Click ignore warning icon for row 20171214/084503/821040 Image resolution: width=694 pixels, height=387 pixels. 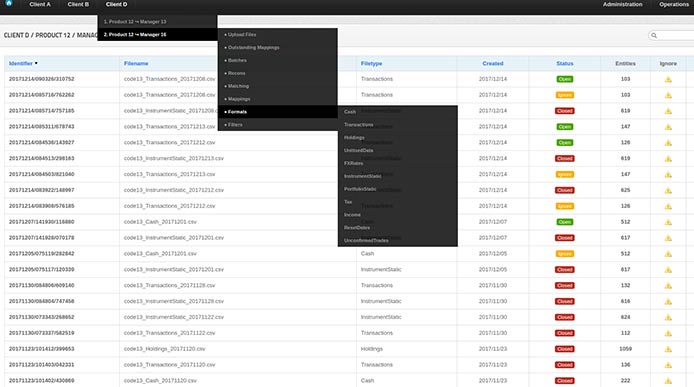point(668,174)
